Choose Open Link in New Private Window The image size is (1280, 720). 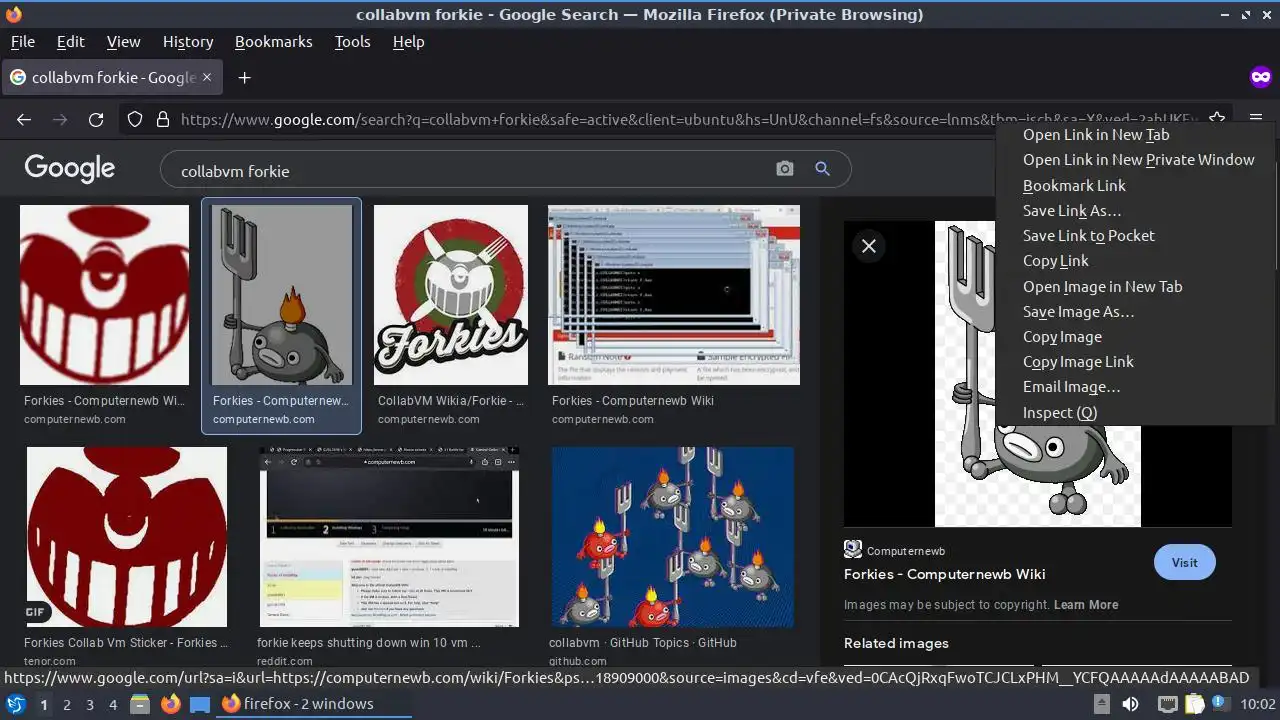(x=1135, y=160)
